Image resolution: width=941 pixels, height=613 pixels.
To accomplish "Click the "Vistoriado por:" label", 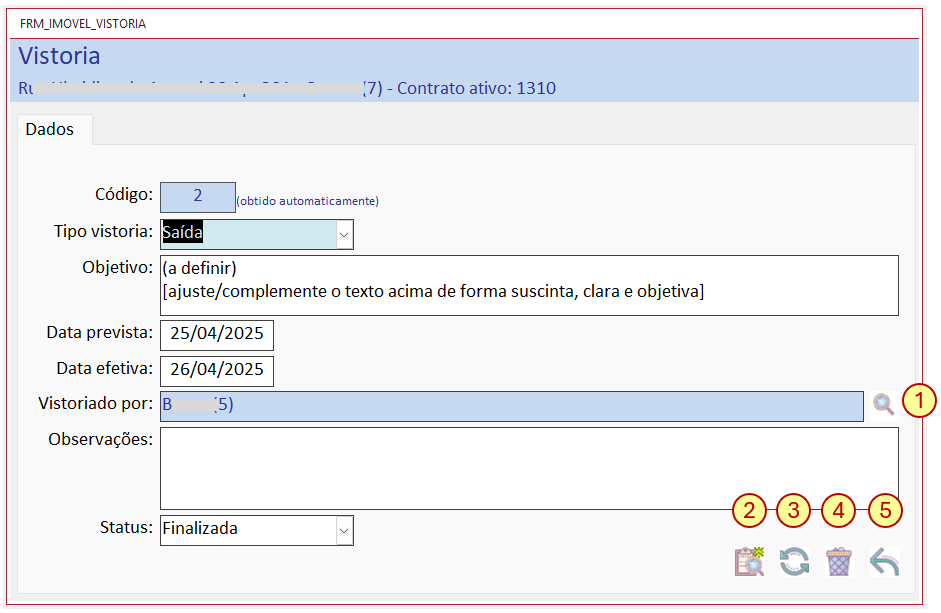I will coord(95,403).
